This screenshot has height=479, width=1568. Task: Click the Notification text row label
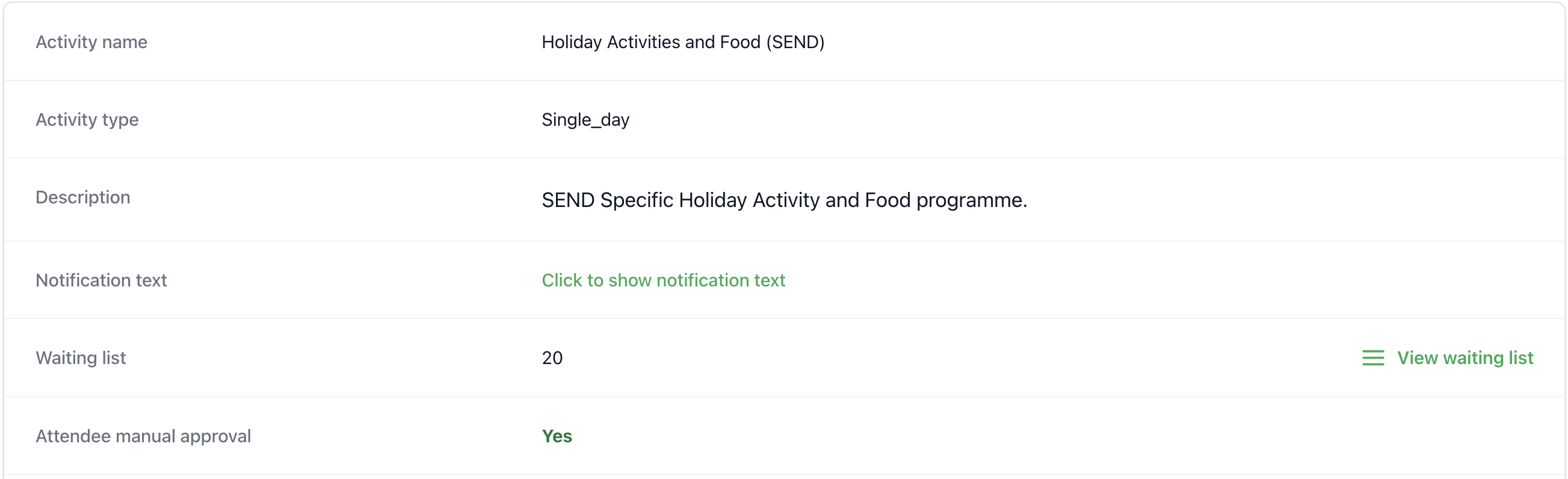click(x=101, y=280)
